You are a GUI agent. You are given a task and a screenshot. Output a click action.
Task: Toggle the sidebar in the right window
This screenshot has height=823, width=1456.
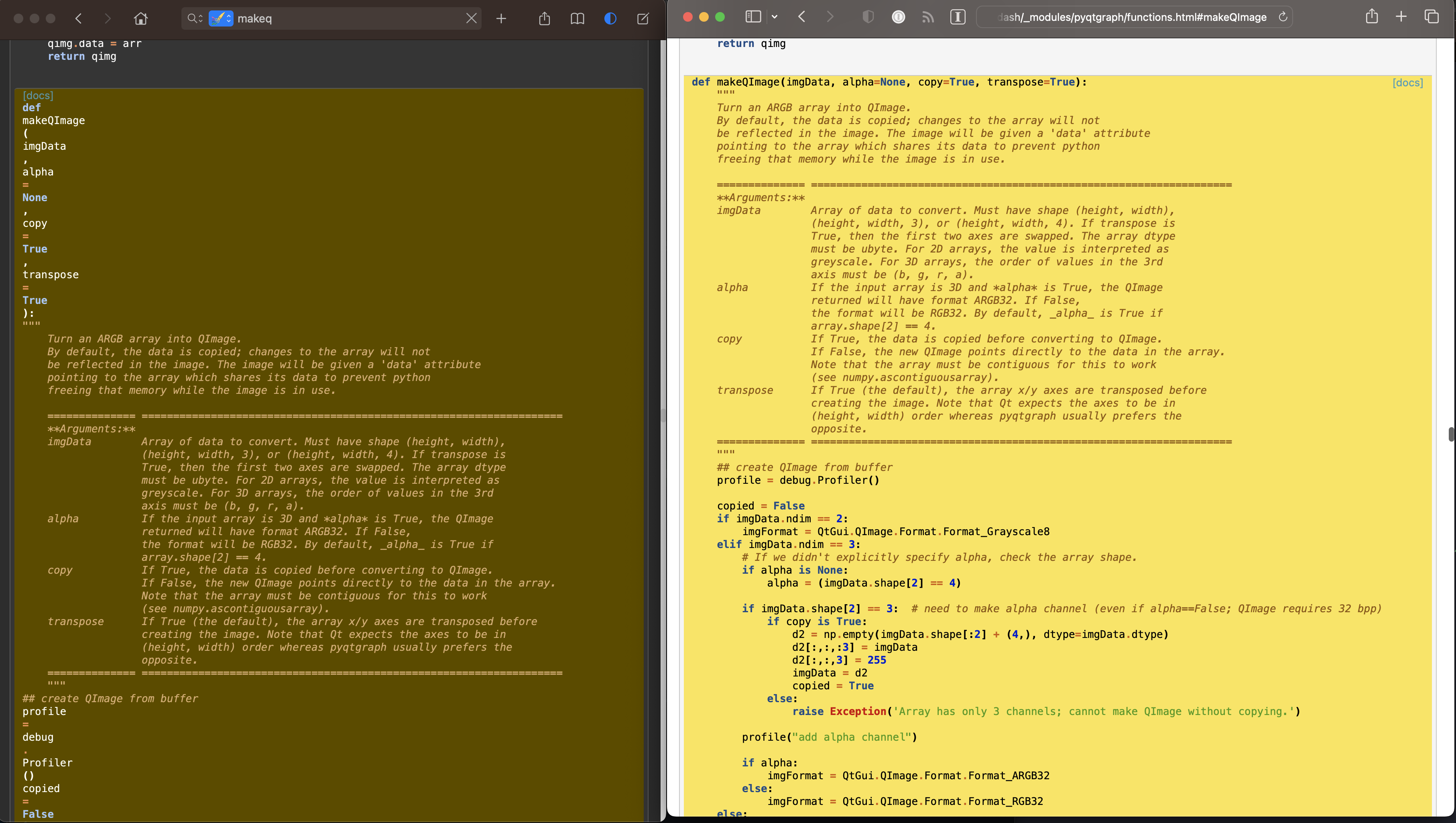tap(753, 16)
